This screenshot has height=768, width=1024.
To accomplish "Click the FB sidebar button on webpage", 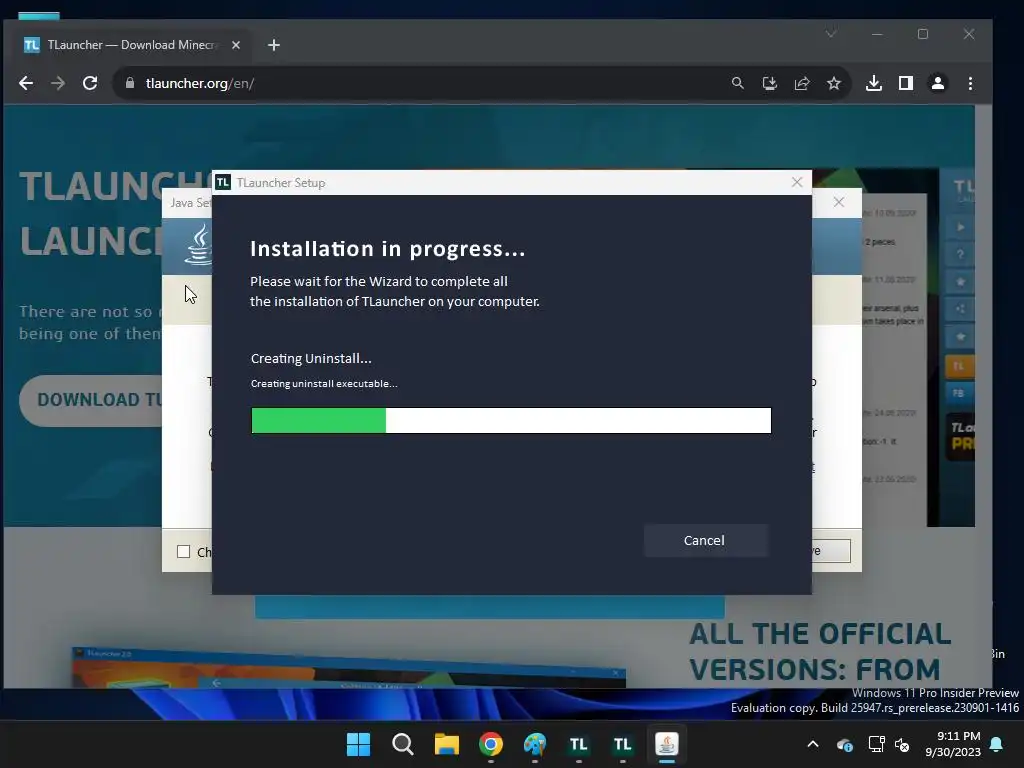I will coord(959,393).
